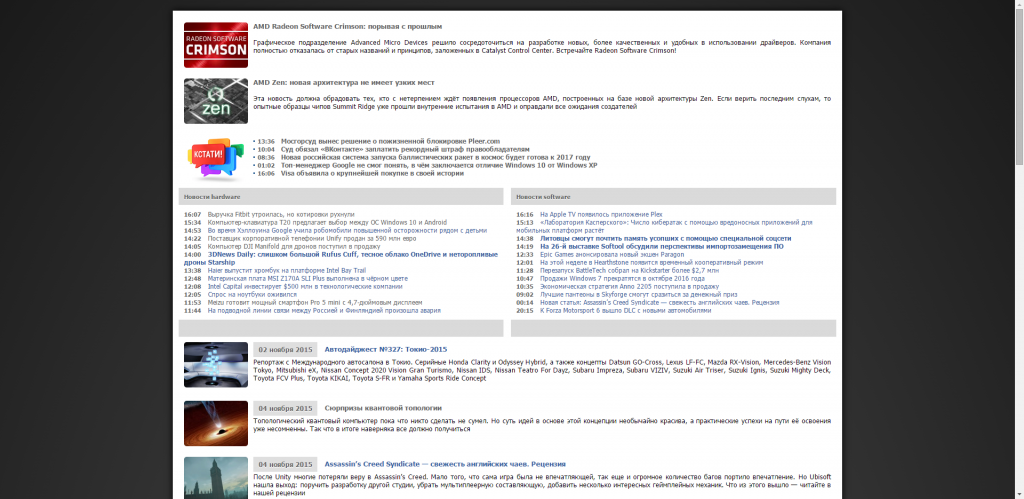
Task: Click the 04 ноября 2015 date by Assassin's Creed
Action: (285, 464)
